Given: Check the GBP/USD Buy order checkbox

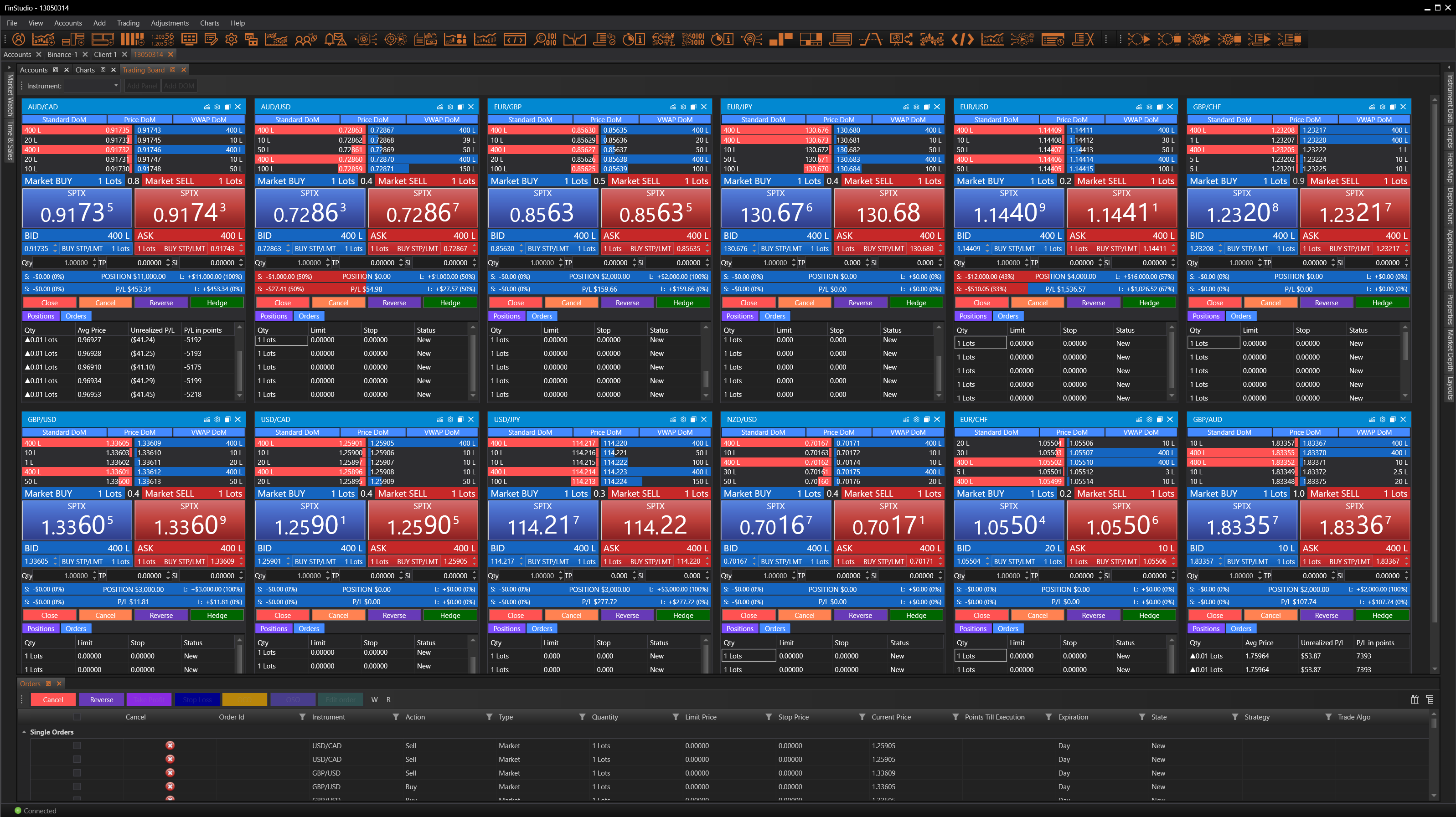Looking at the screenshot, I should tap(77, 786).
